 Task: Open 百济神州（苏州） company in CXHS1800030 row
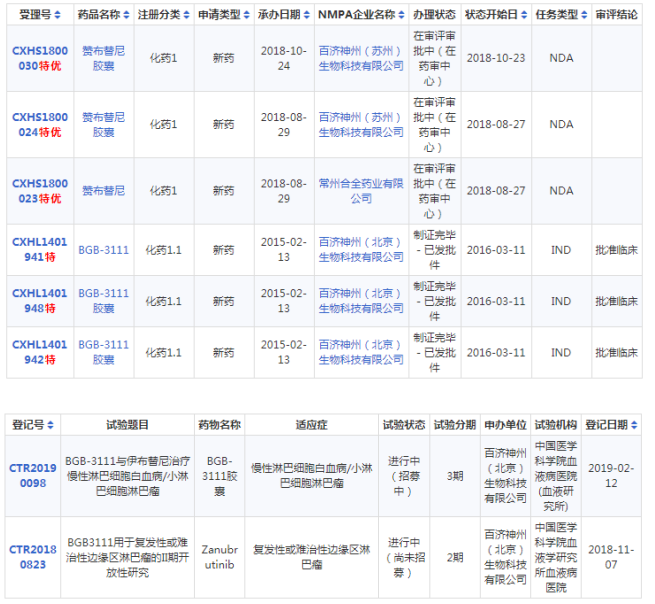pyautogui.click(x=361, y=58)
